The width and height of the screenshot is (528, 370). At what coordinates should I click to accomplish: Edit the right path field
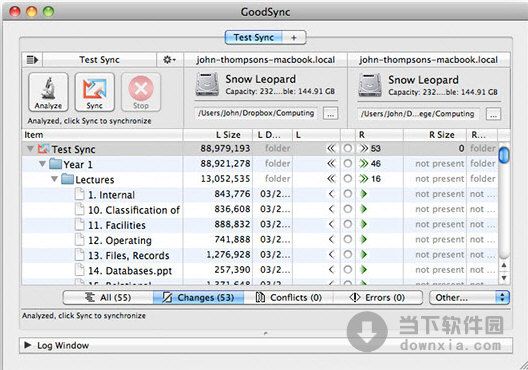coord(418,114)
